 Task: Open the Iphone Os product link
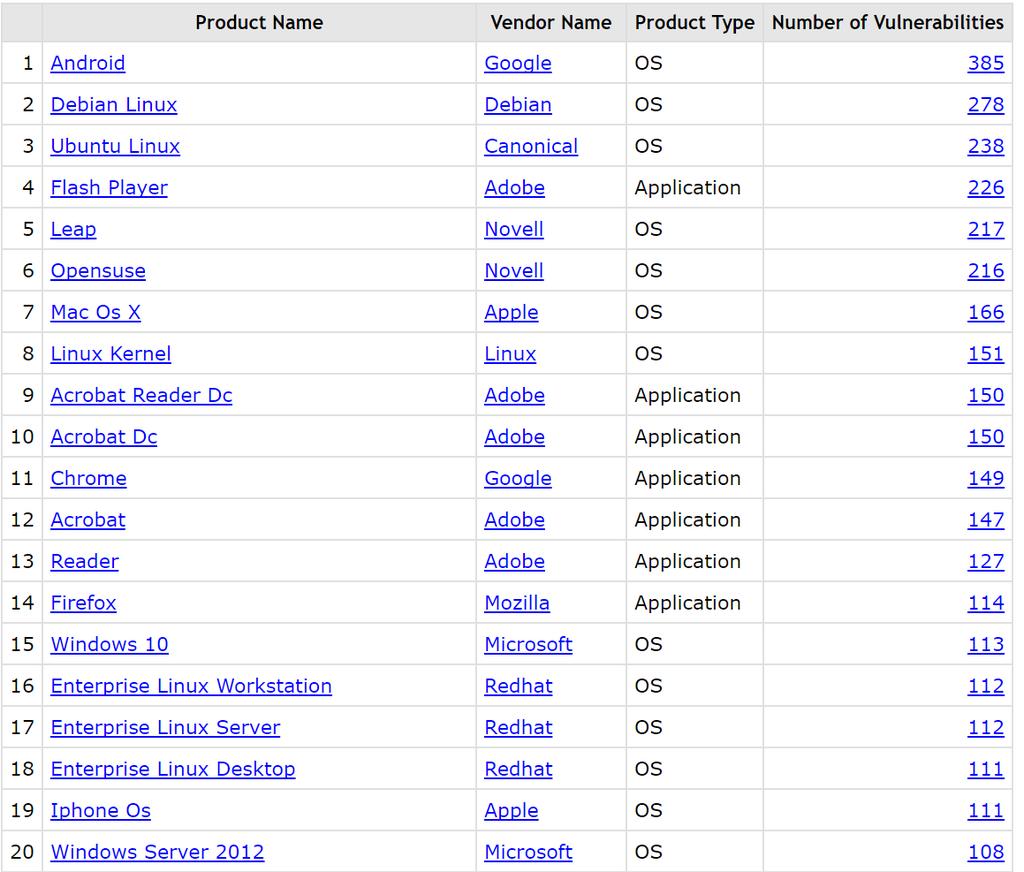[101, 811]
